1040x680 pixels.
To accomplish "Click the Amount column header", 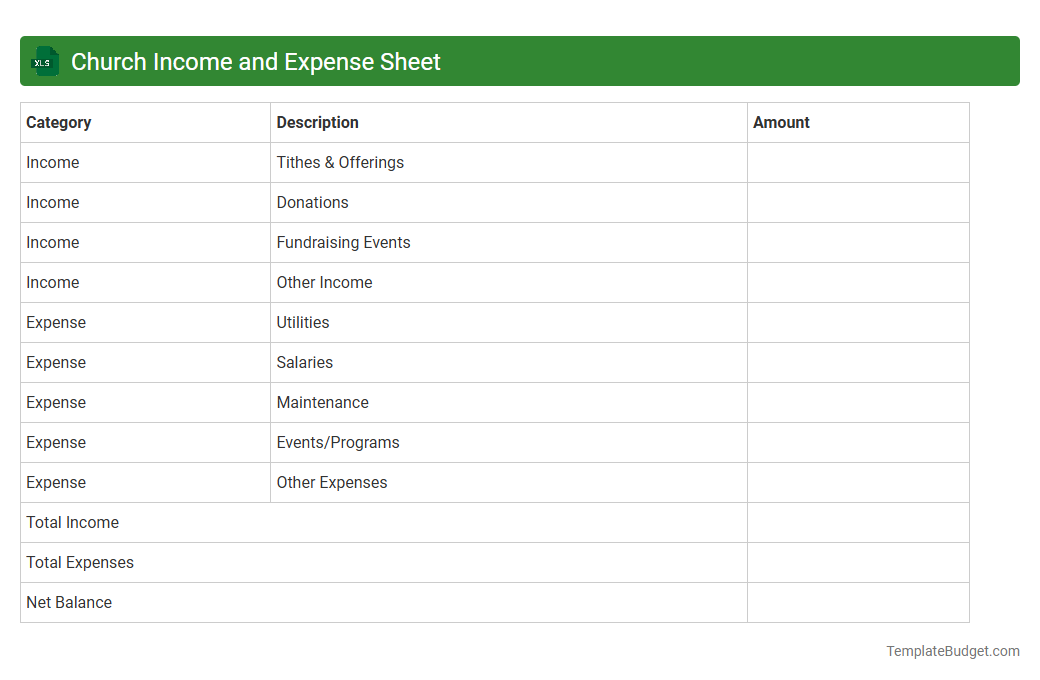I will 781,122.
